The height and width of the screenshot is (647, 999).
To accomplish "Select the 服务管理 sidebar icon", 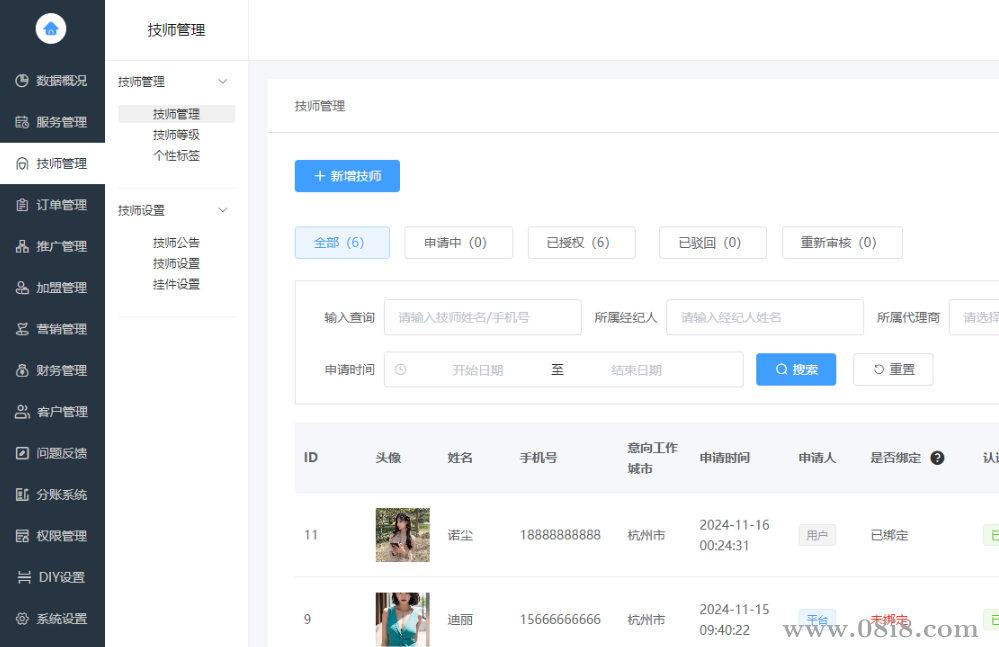I will tap(52, 121).
